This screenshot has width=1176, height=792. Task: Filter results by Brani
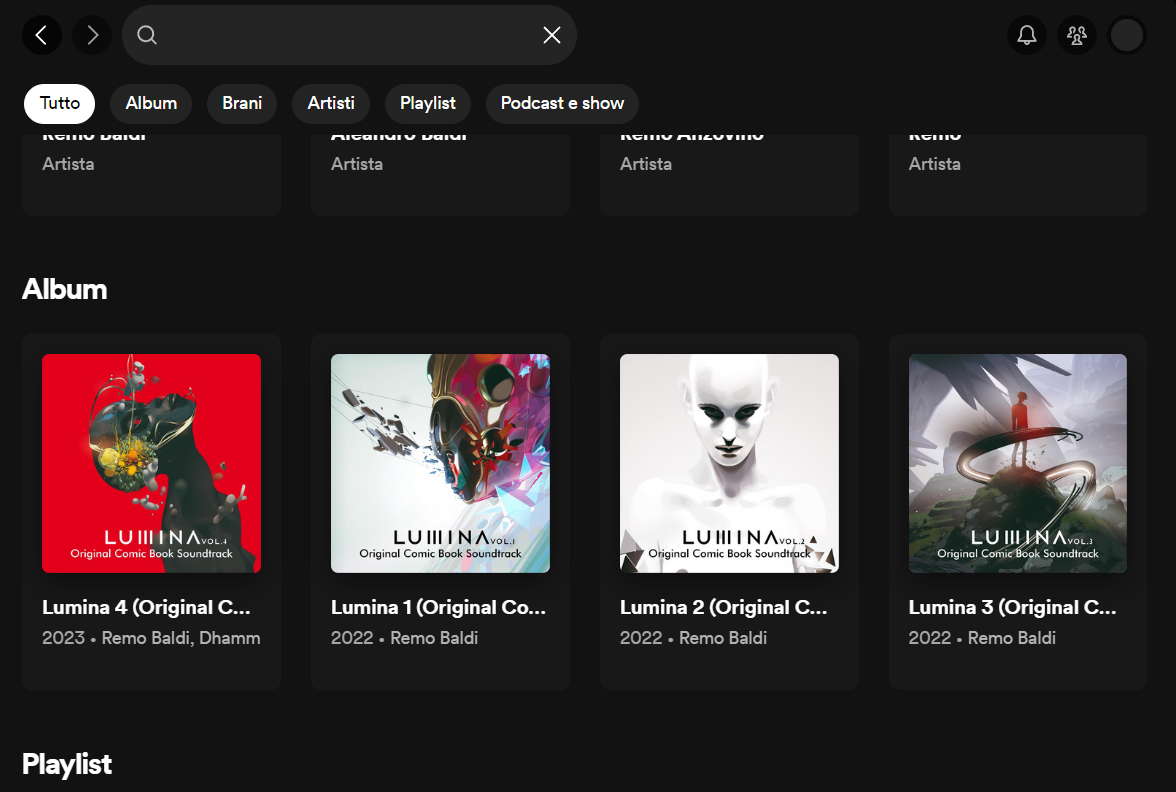coord(241,103)
